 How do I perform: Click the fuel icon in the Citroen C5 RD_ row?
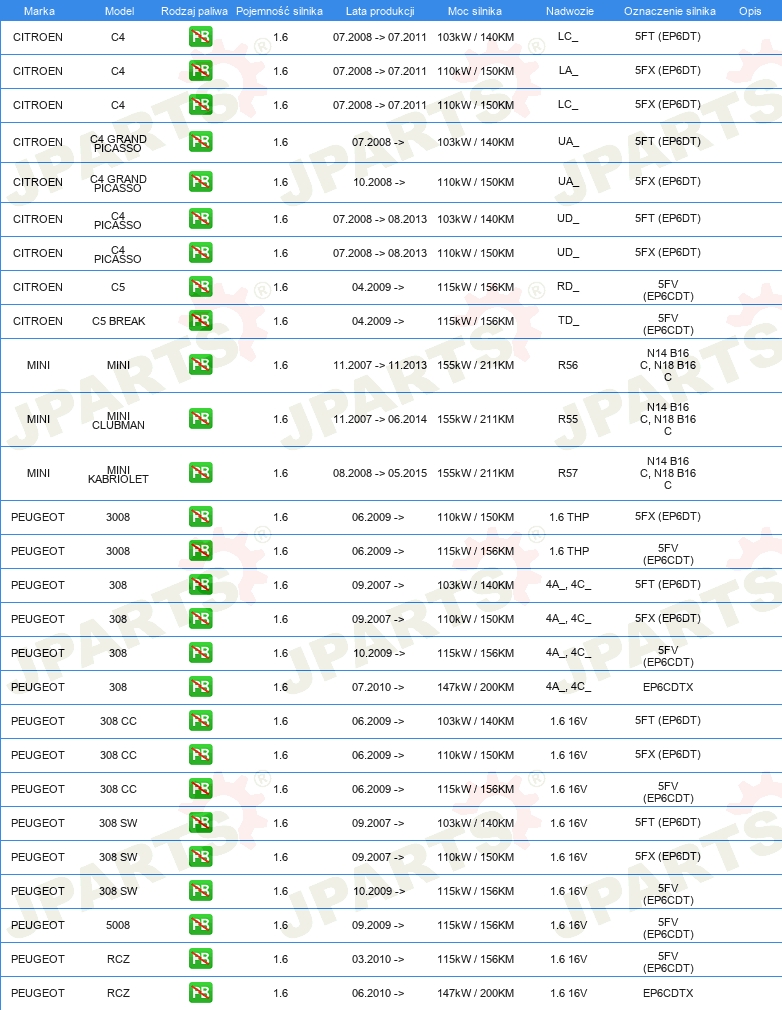200,287
